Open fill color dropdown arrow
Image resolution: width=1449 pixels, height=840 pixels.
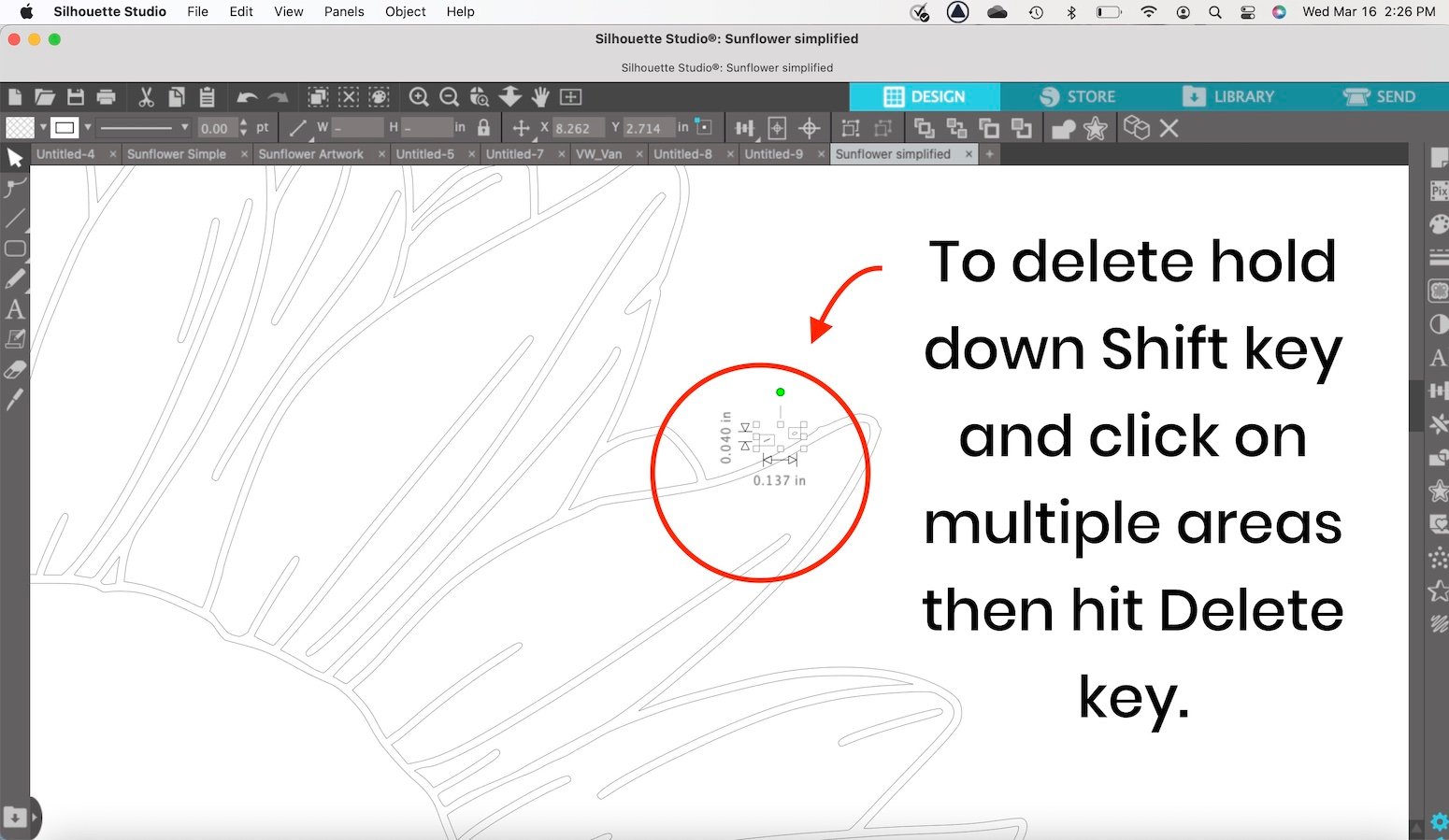[x=43, y=127]
